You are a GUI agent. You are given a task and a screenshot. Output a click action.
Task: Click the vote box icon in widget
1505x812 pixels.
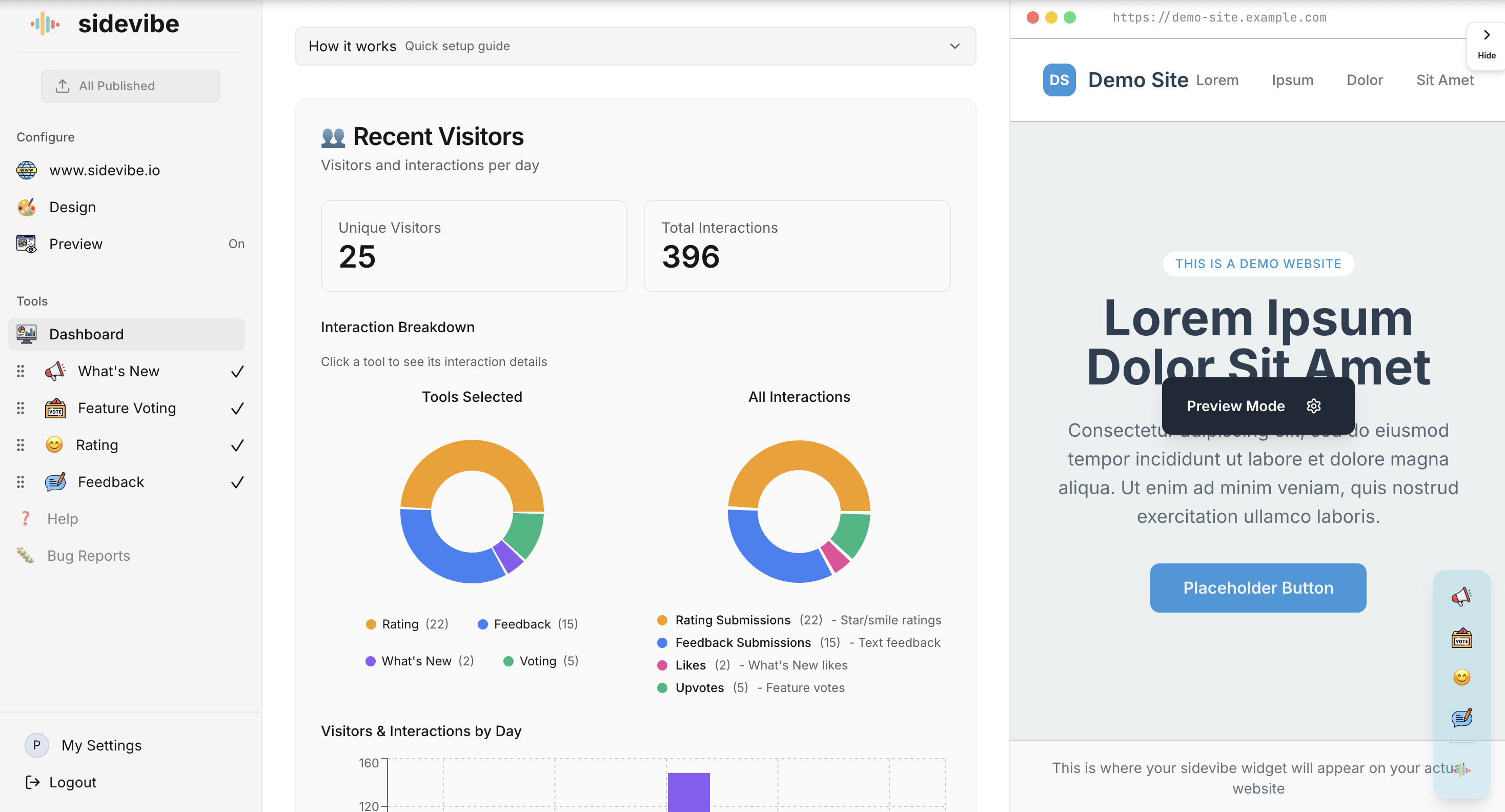point(1461,638)
